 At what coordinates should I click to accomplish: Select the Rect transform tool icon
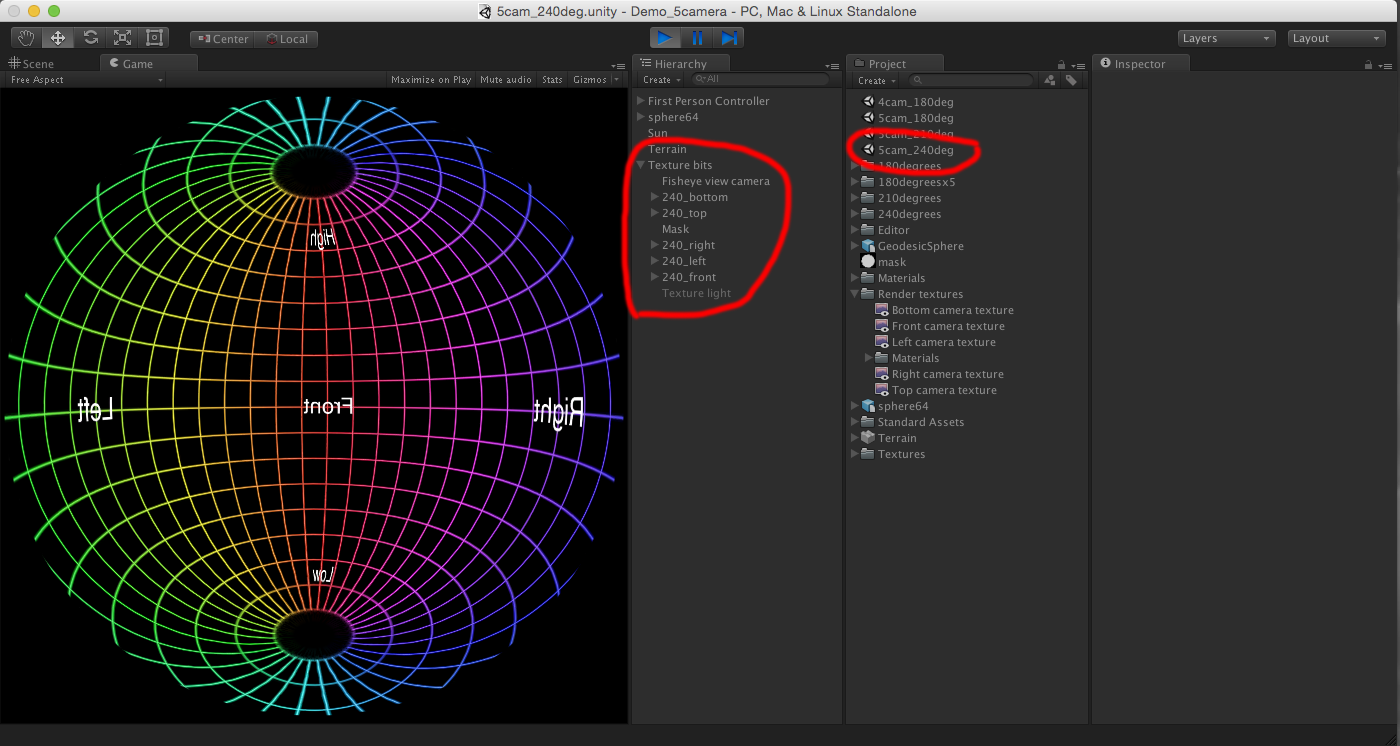(x=154, y=38)
